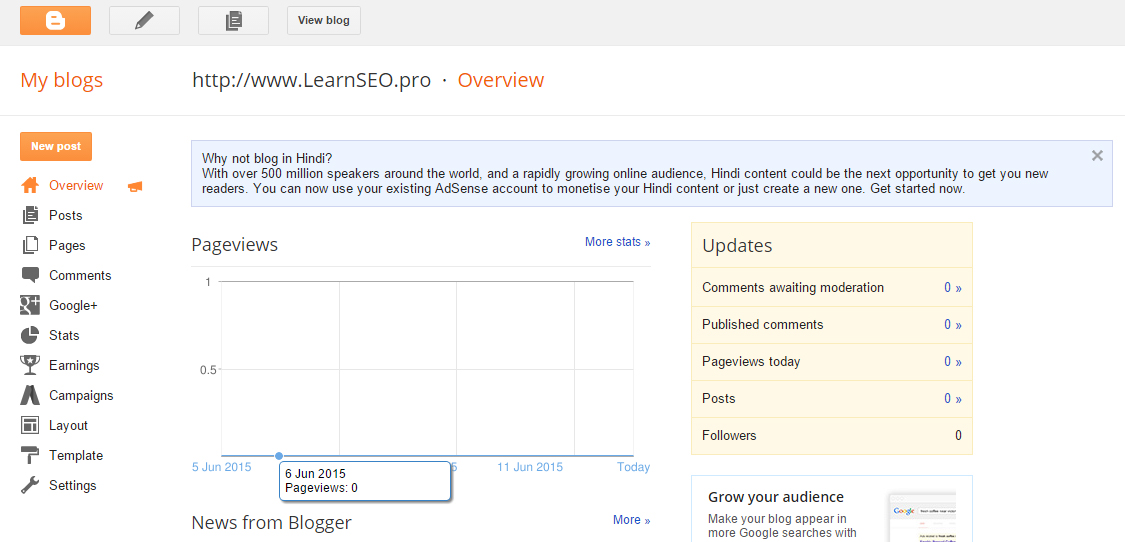Click the Why not blog in Hindi? text
1125x542 pixels.
tap(267, 158)
